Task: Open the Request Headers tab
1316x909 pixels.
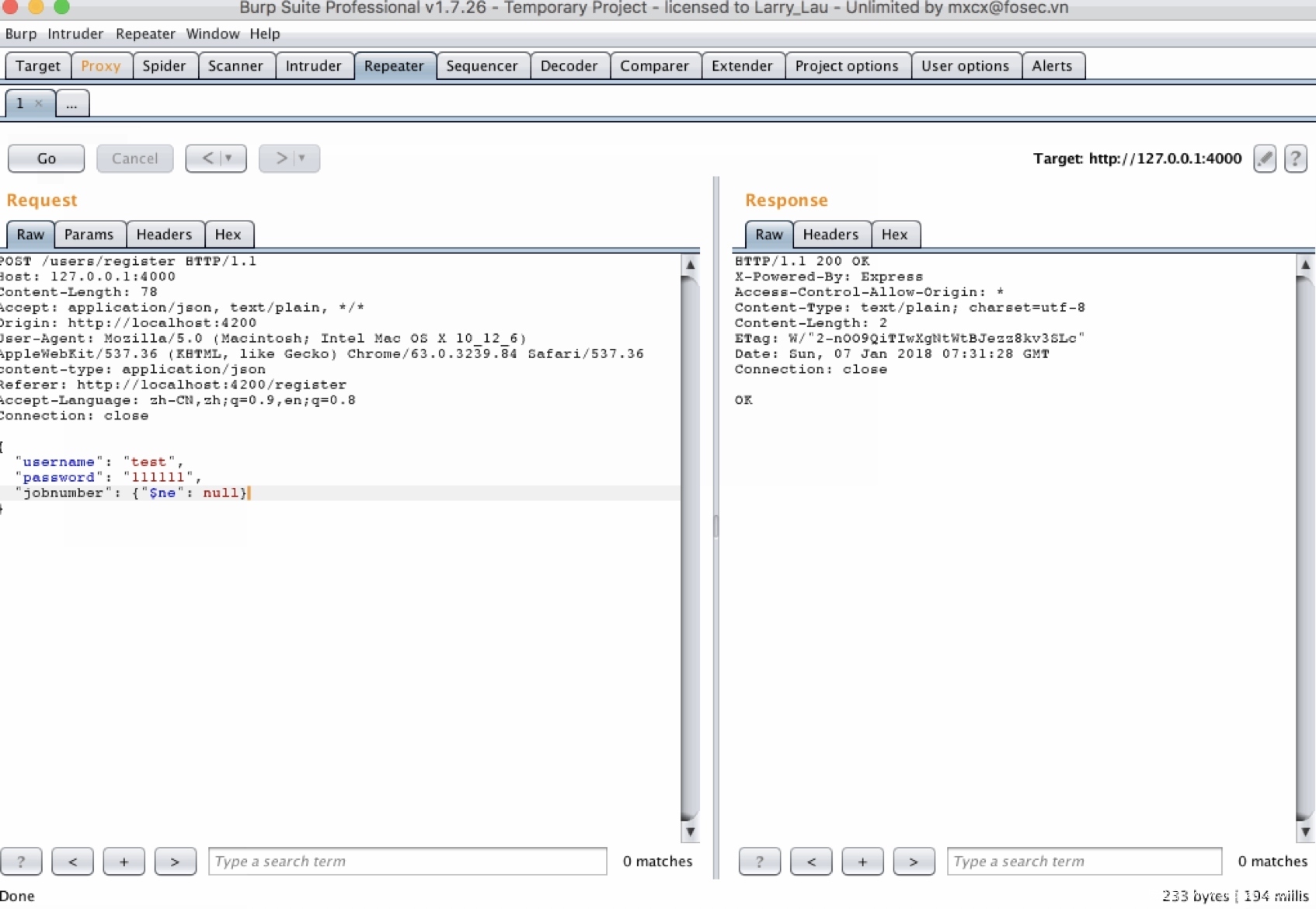Action: tap(164, 234)
